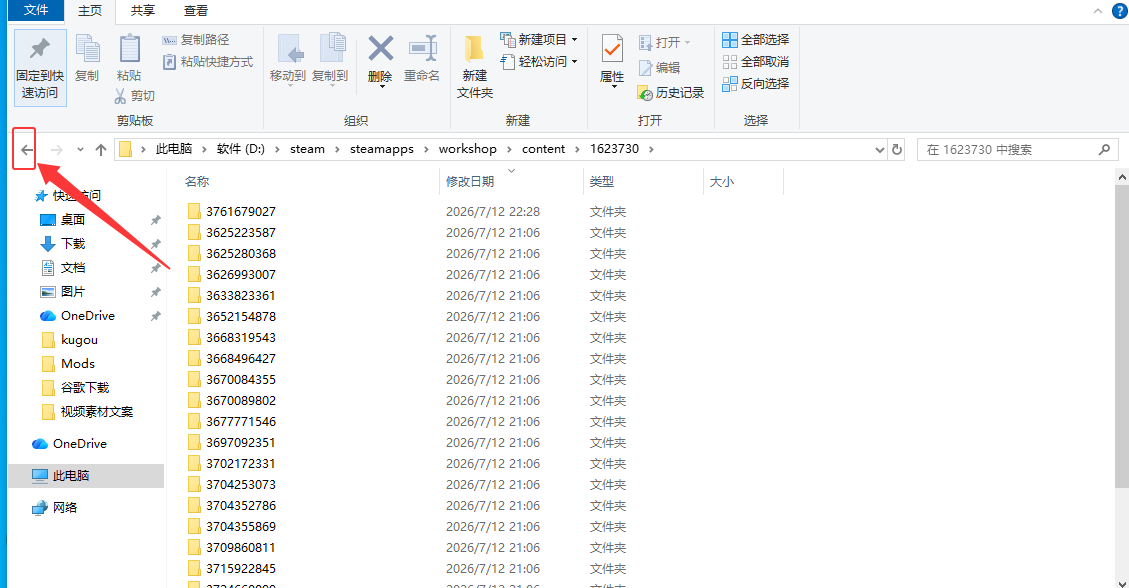Select all items with 全部选择

pyautogui.click(x=755, y=40)
